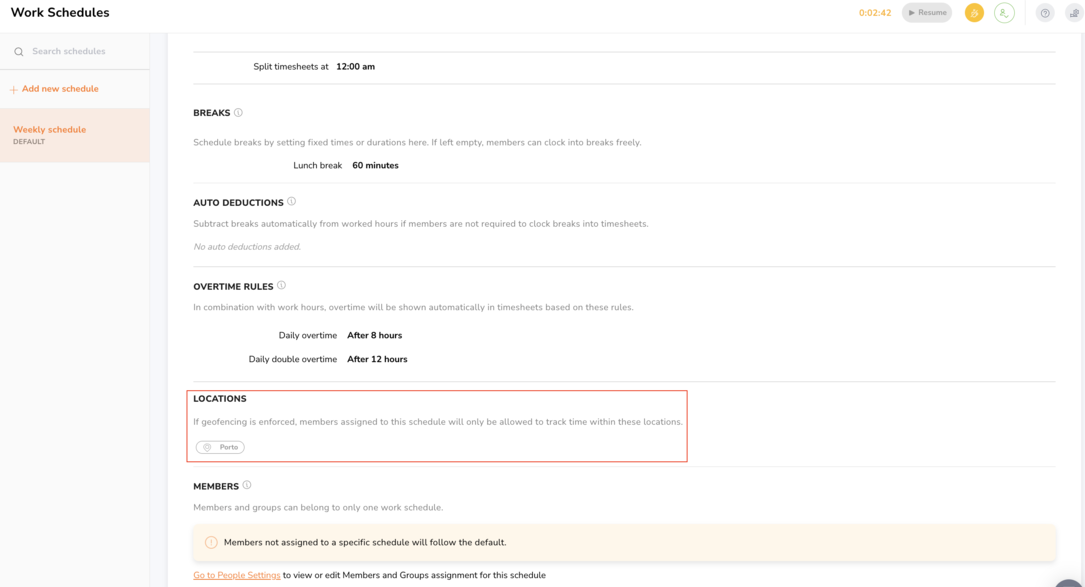Click the warning icon in the members notice
The height and width of the screenshot is (587, 1085).
tap(211, 541)
